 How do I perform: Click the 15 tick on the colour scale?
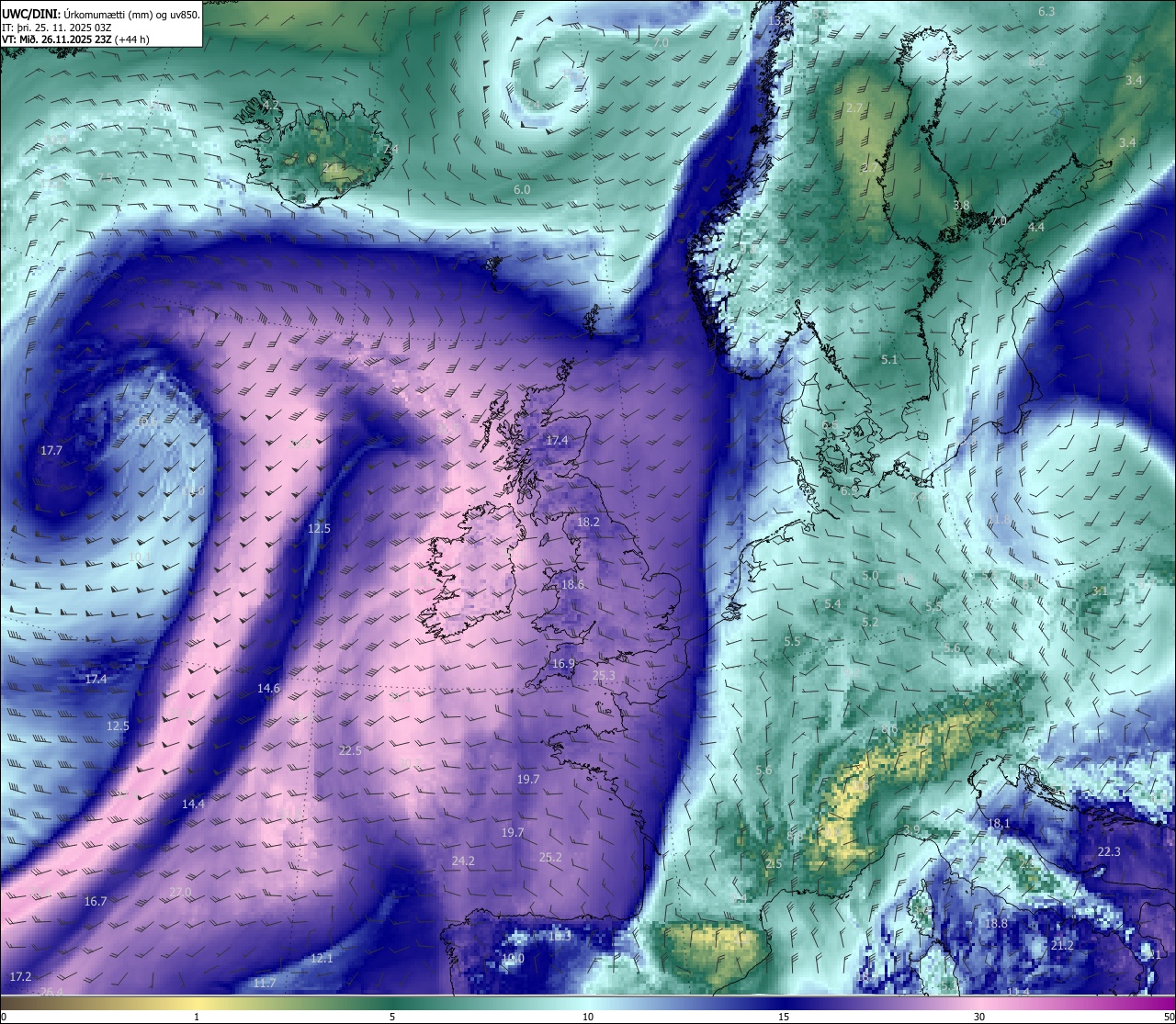pyautogui.click(x=784, y=1017)
